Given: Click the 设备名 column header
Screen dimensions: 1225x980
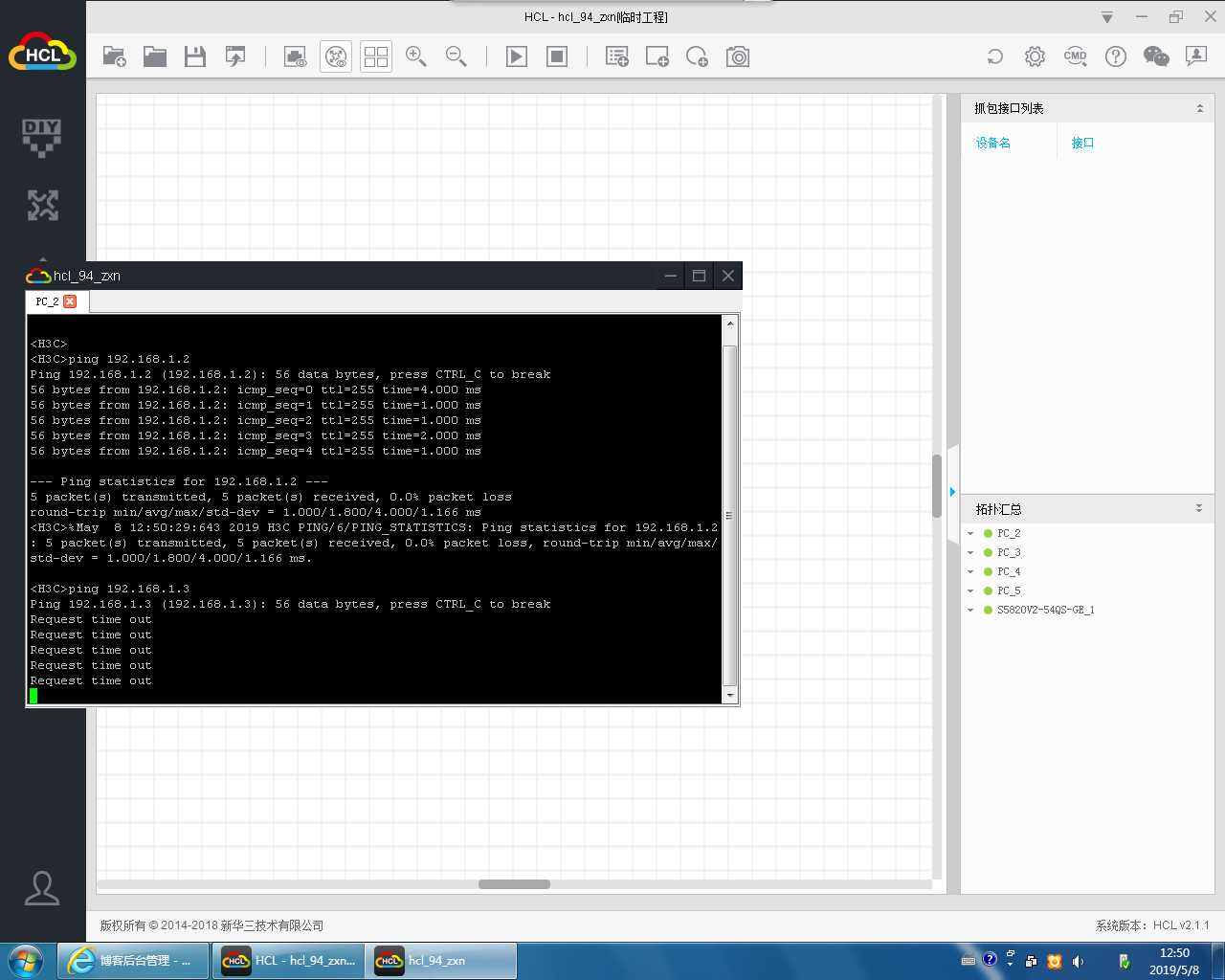Looking at the screenshot, I should tap(993, 143).
